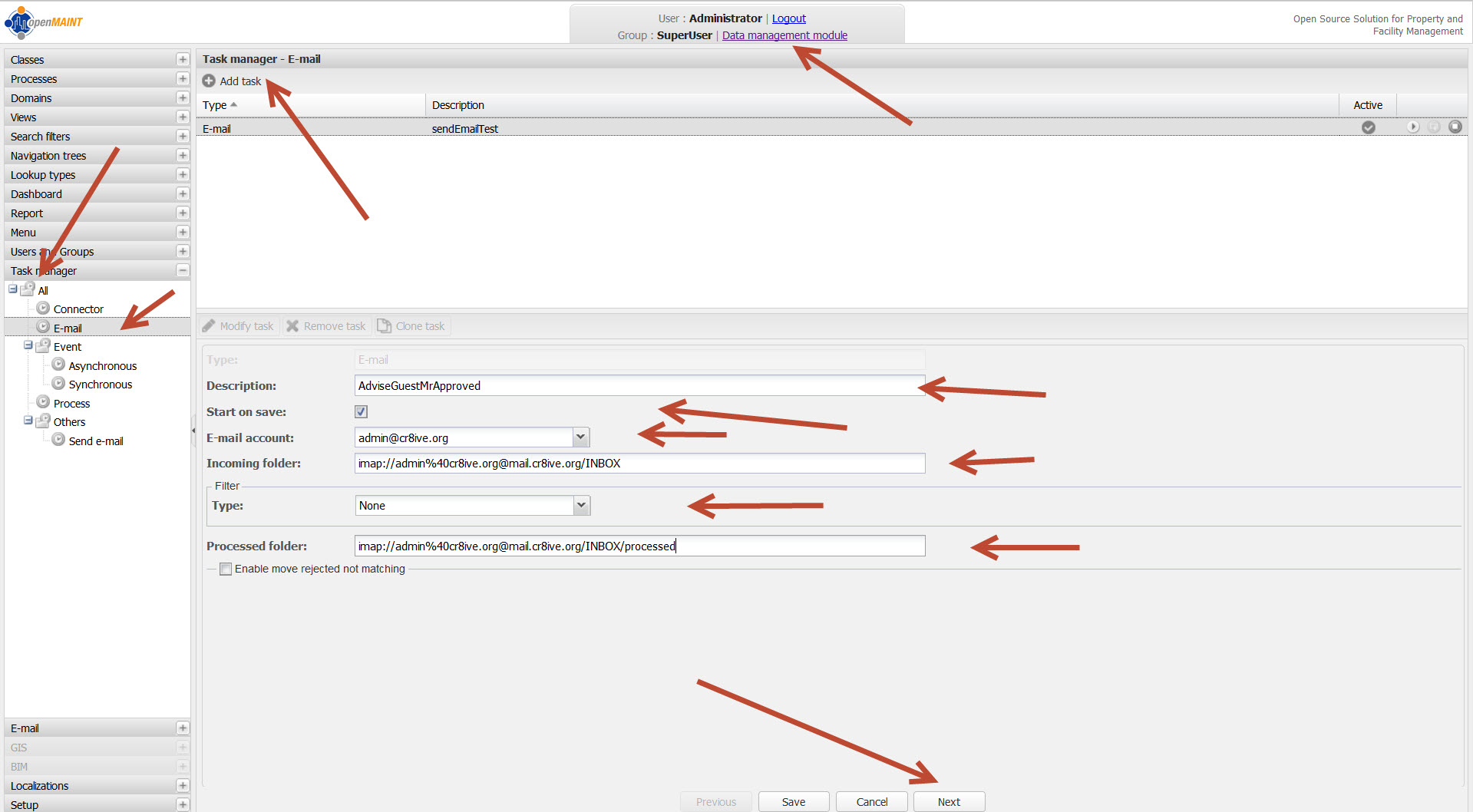Open the Data management module link
This screenshot has width=1473, height=812.
[784, 35]
